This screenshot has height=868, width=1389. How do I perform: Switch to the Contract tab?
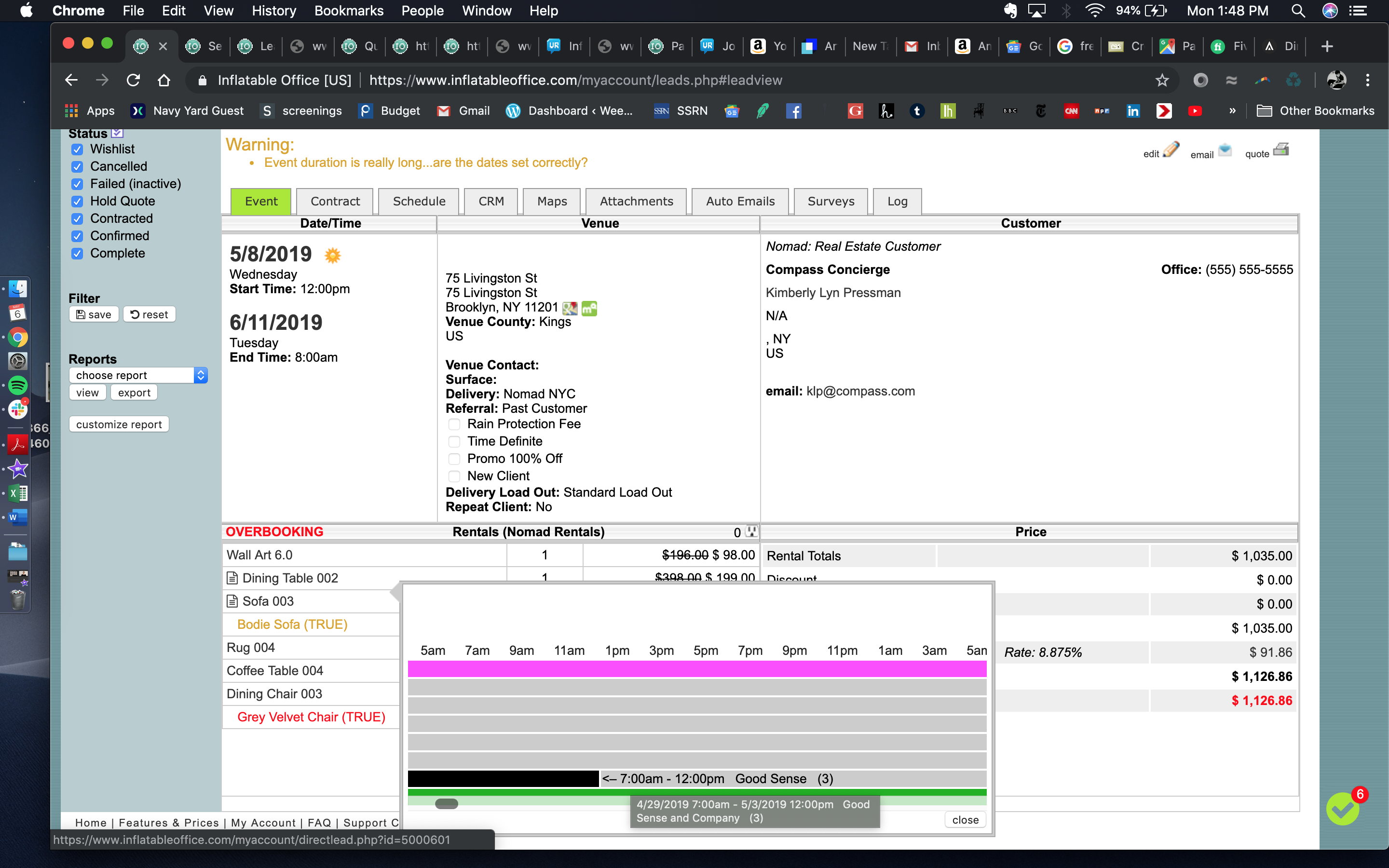335,202
